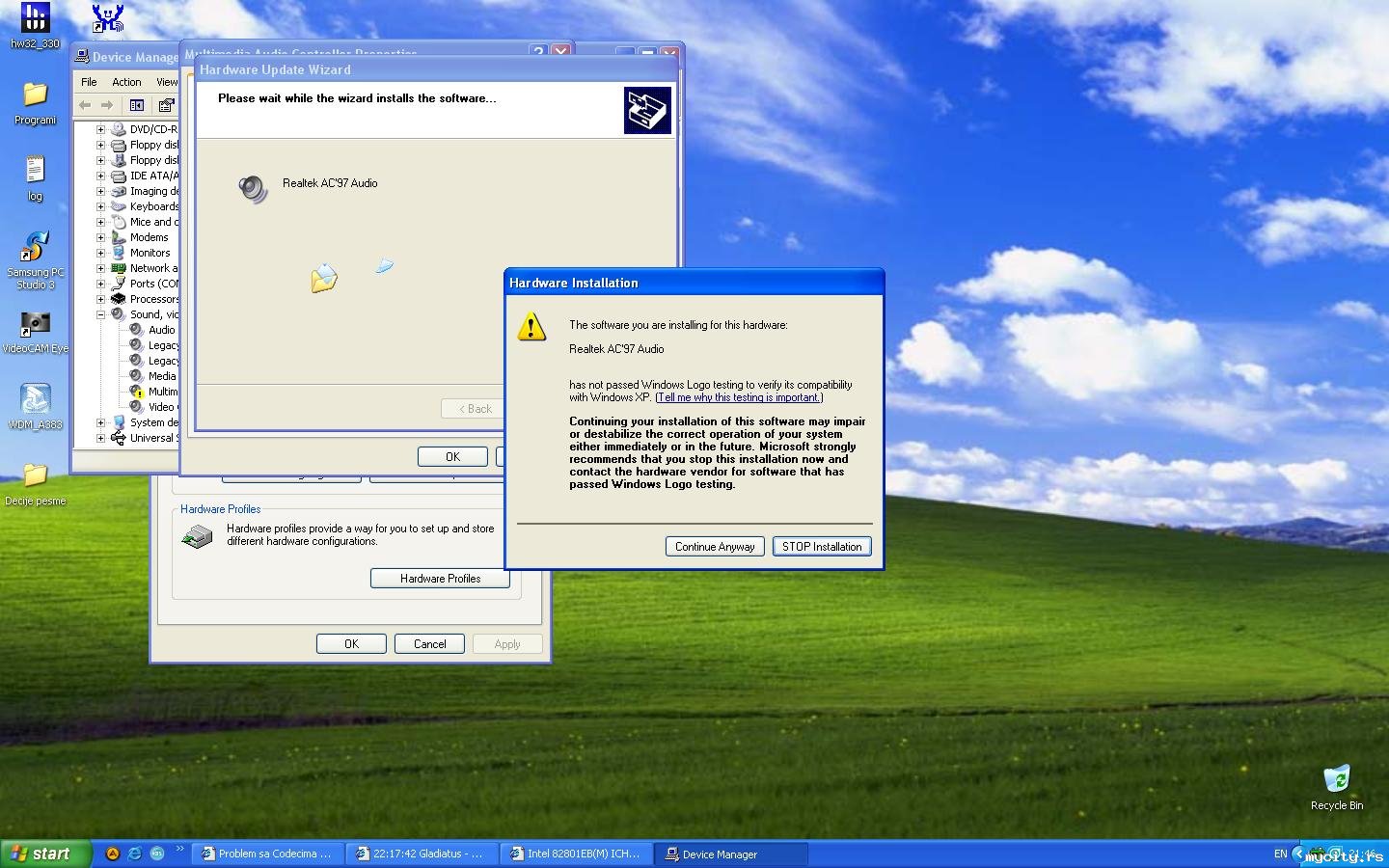This screenshot has height=868, width=1389.
Task: Click the EN language indicator
Action: (x=1280, y=854)
